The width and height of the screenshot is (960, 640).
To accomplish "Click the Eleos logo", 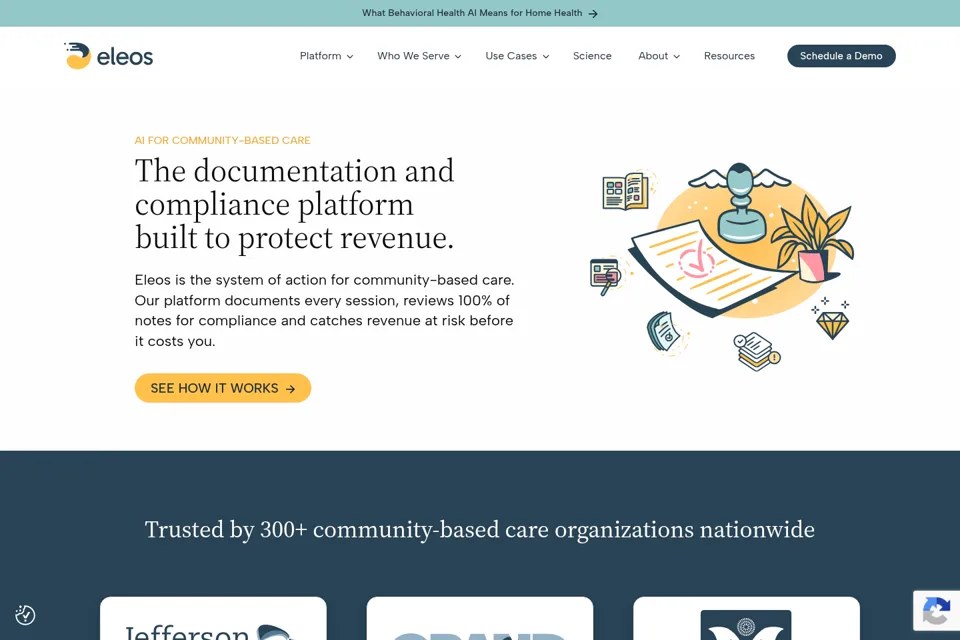I will [x=108, y=56].
